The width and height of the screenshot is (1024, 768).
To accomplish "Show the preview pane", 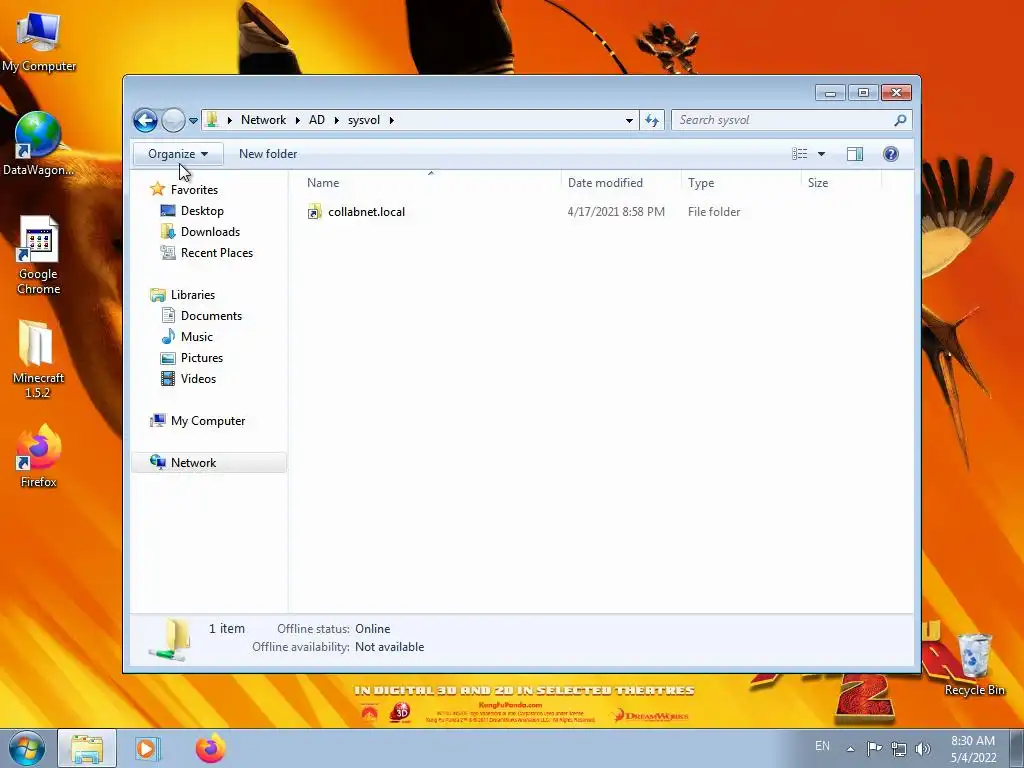I will (855, 154).
